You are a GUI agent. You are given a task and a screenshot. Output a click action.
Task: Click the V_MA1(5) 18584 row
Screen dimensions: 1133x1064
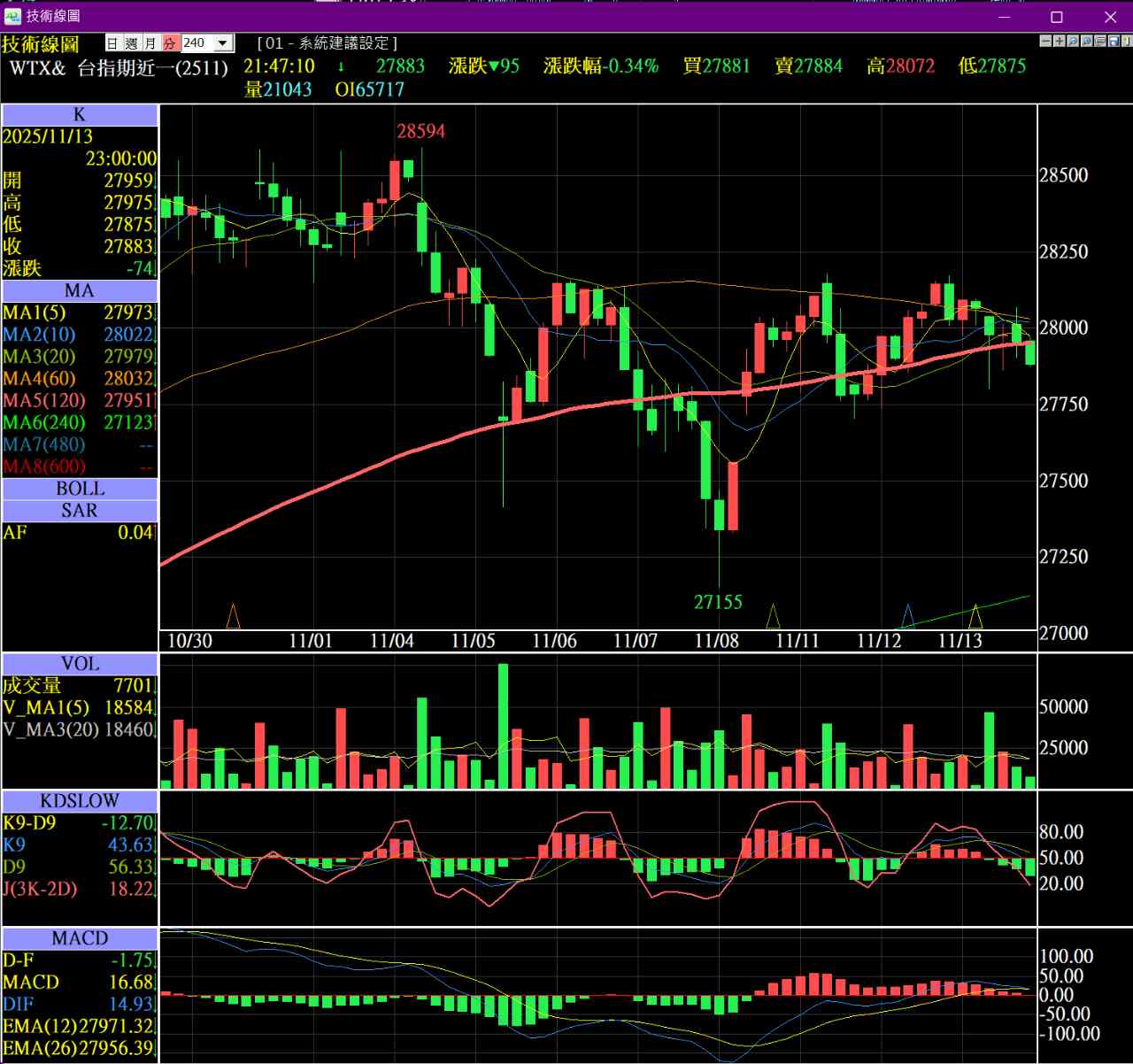[80, 708]
